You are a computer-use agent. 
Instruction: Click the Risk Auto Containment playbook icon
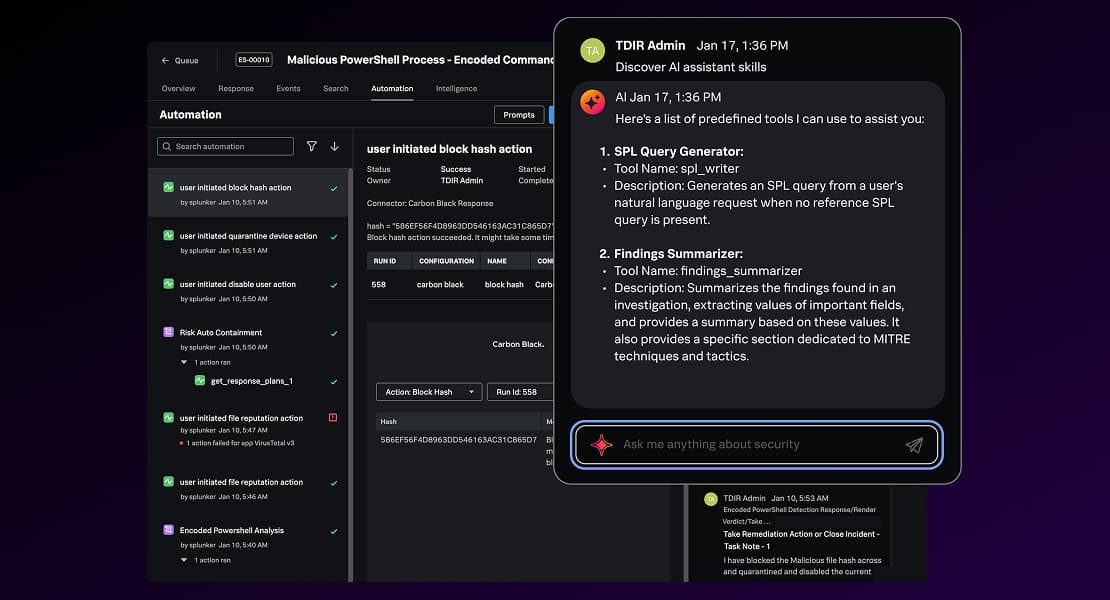point(168,332)
